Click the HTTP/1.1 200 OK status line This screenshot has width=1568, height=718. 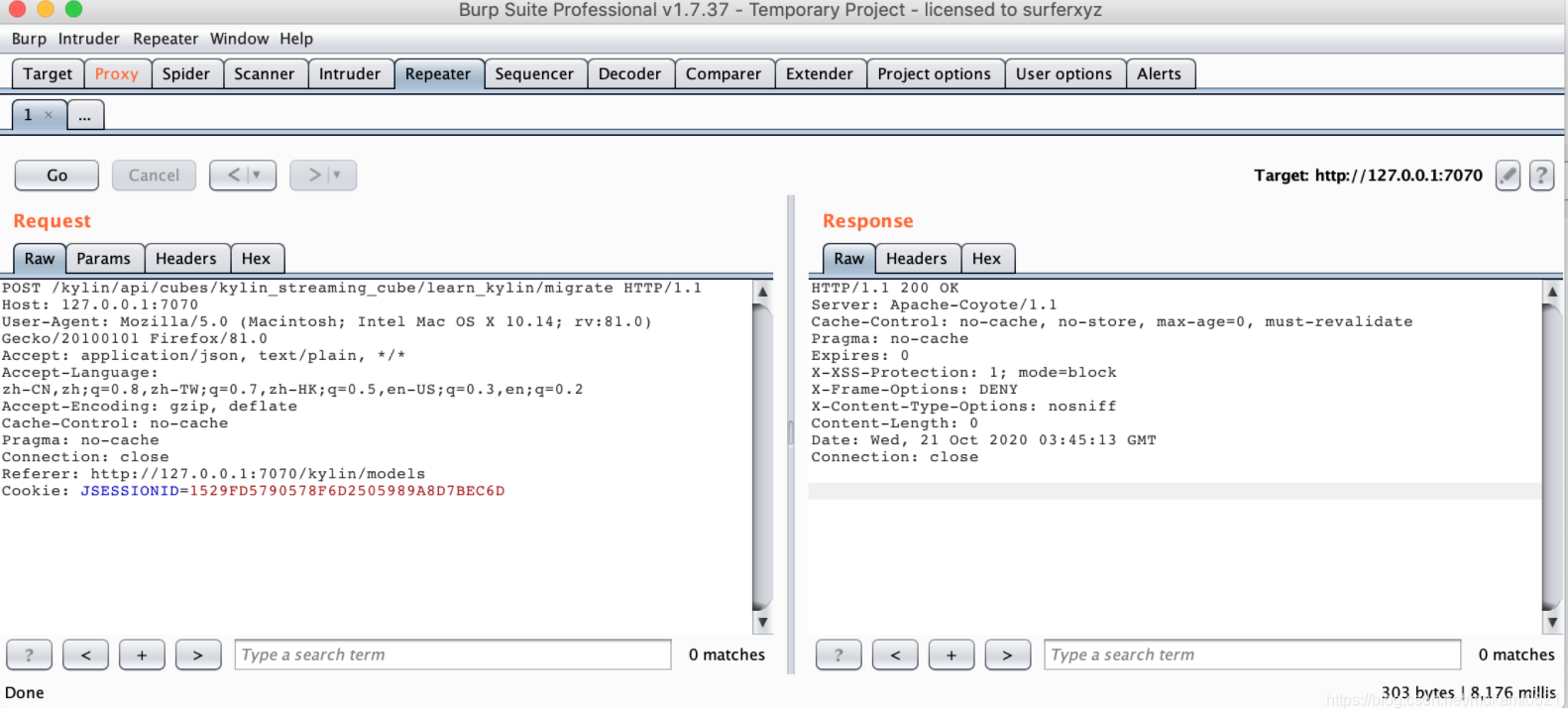(885, 289)
